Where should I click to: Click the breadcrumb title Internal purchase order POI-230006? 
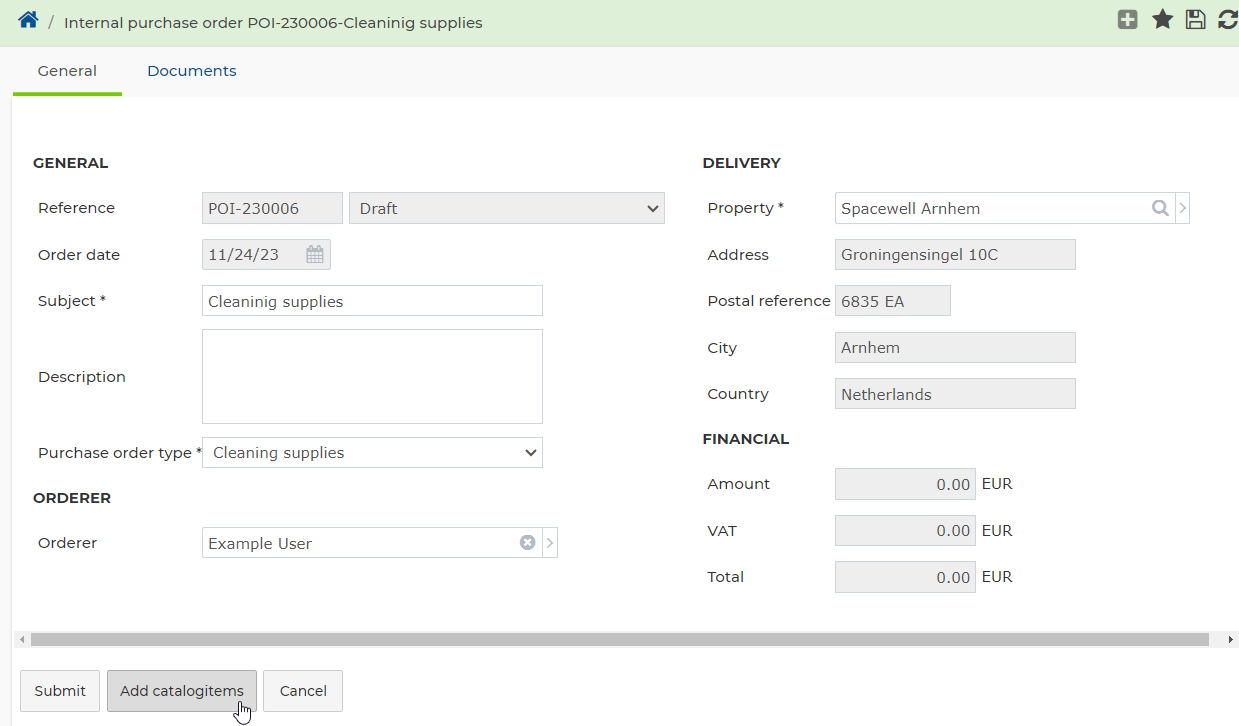pyautogui.click(x=273, y=22)
